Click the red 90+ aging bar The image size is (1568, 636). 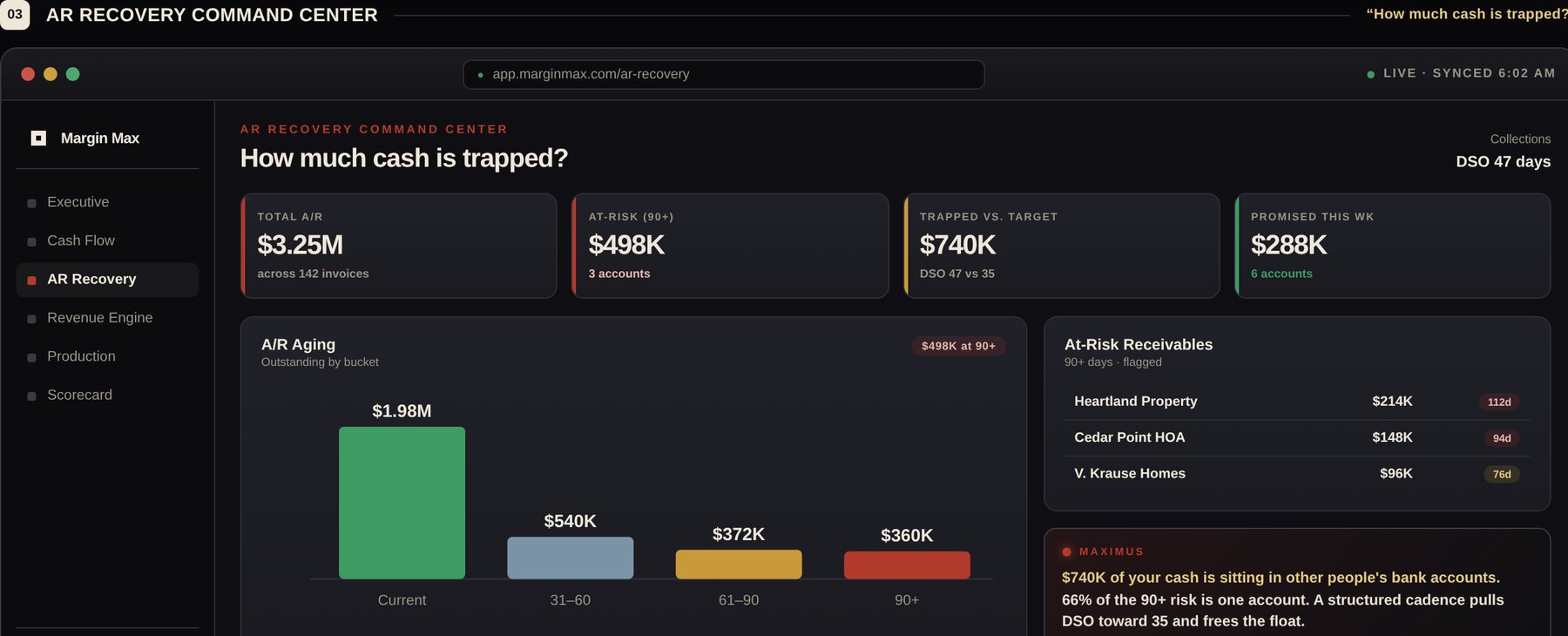pyautogui.click(x=907, y=565)
